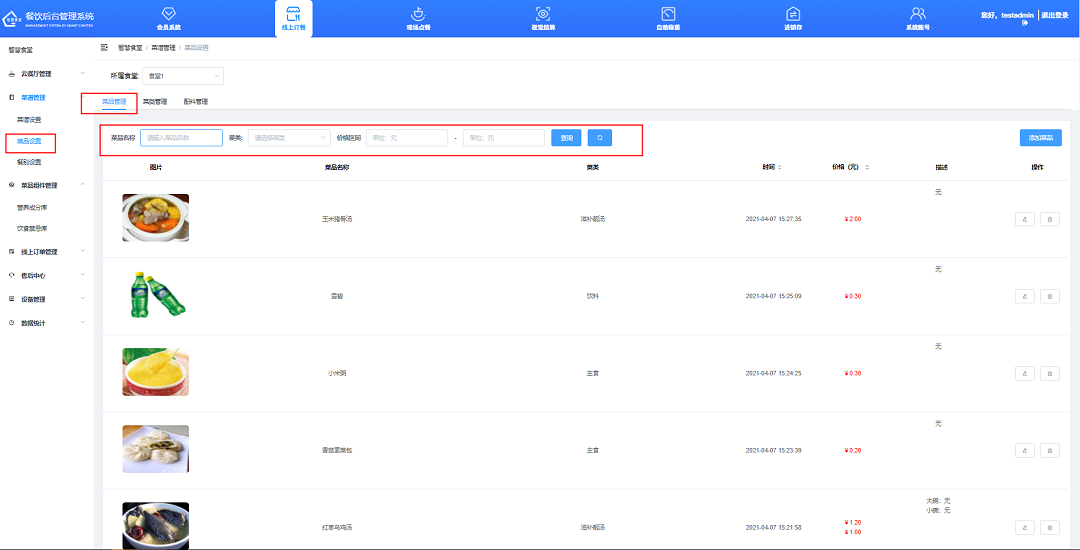Click the 查询 search button

coord(566,138)
